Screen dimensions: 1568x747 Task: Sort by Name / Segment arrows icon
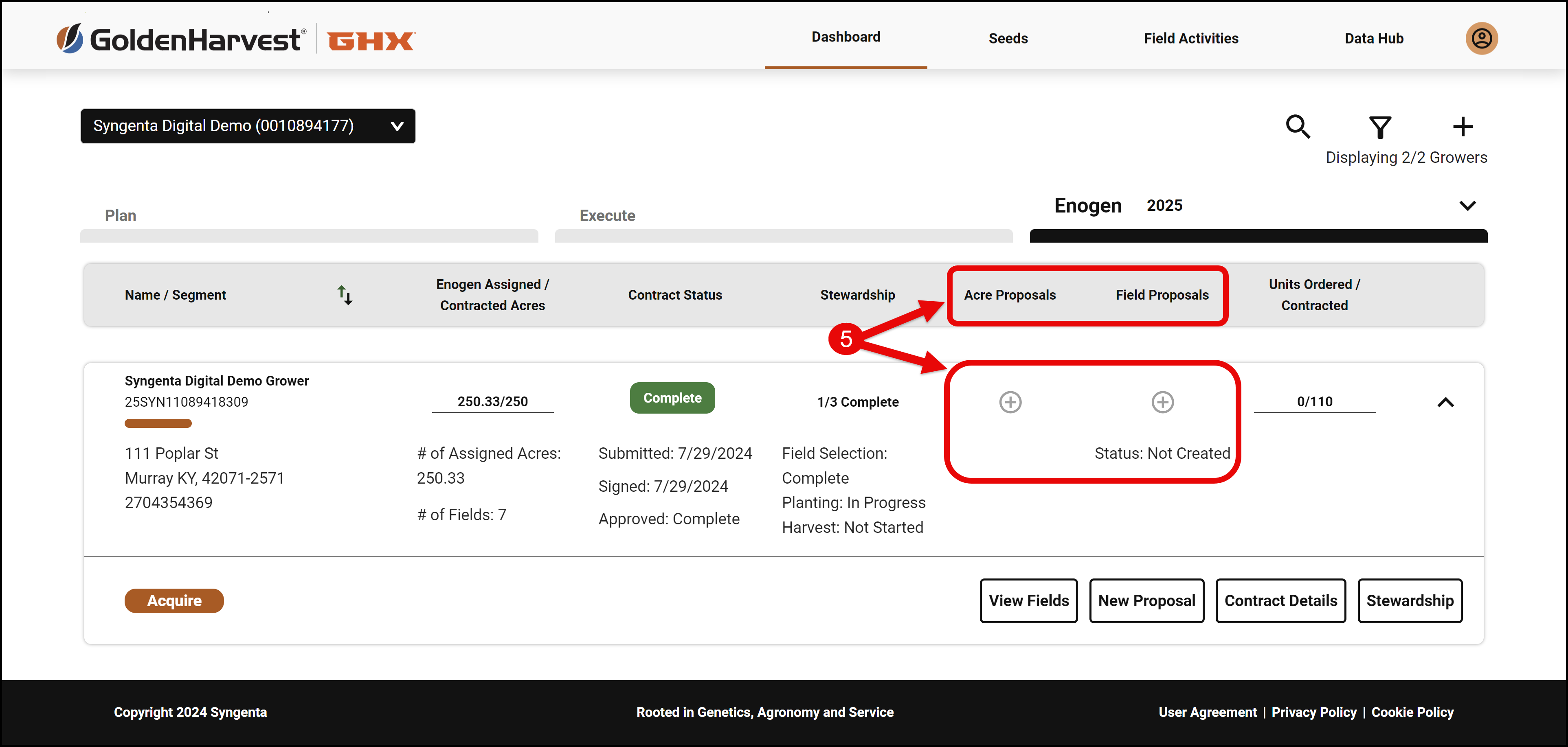coord(345,294)
